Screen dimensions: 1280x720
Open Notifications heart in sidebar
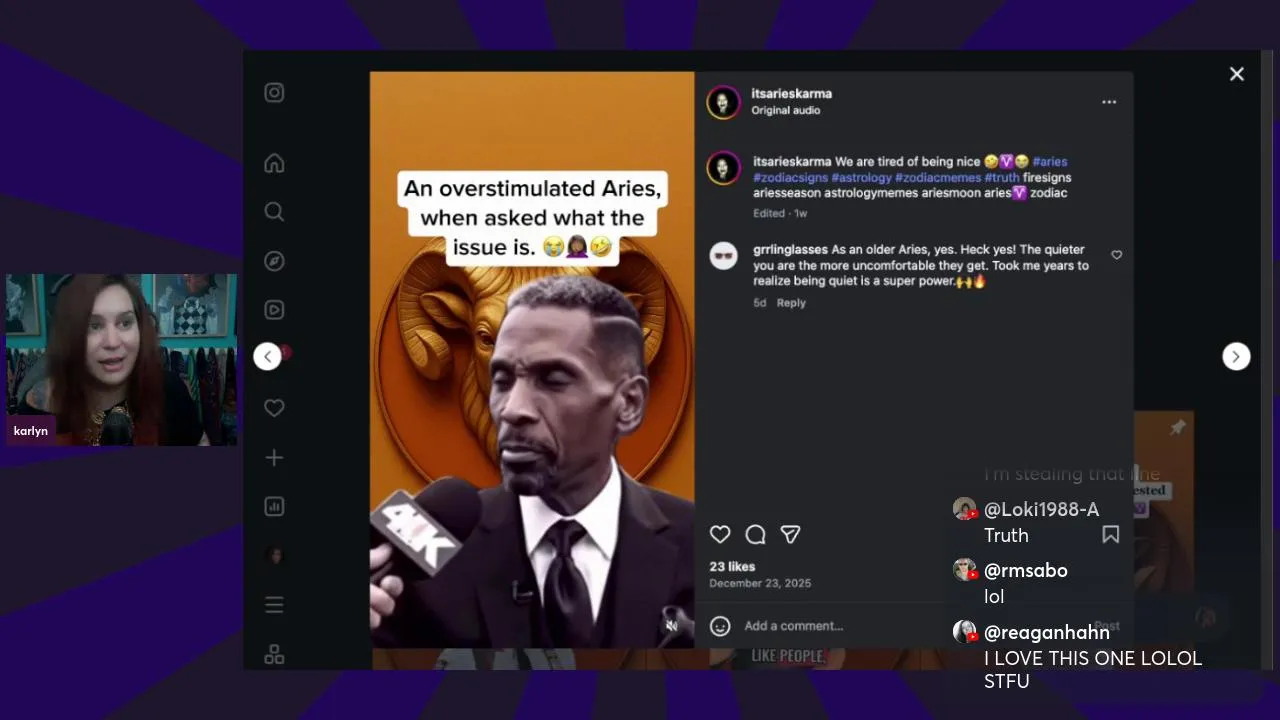coord(274,408)
